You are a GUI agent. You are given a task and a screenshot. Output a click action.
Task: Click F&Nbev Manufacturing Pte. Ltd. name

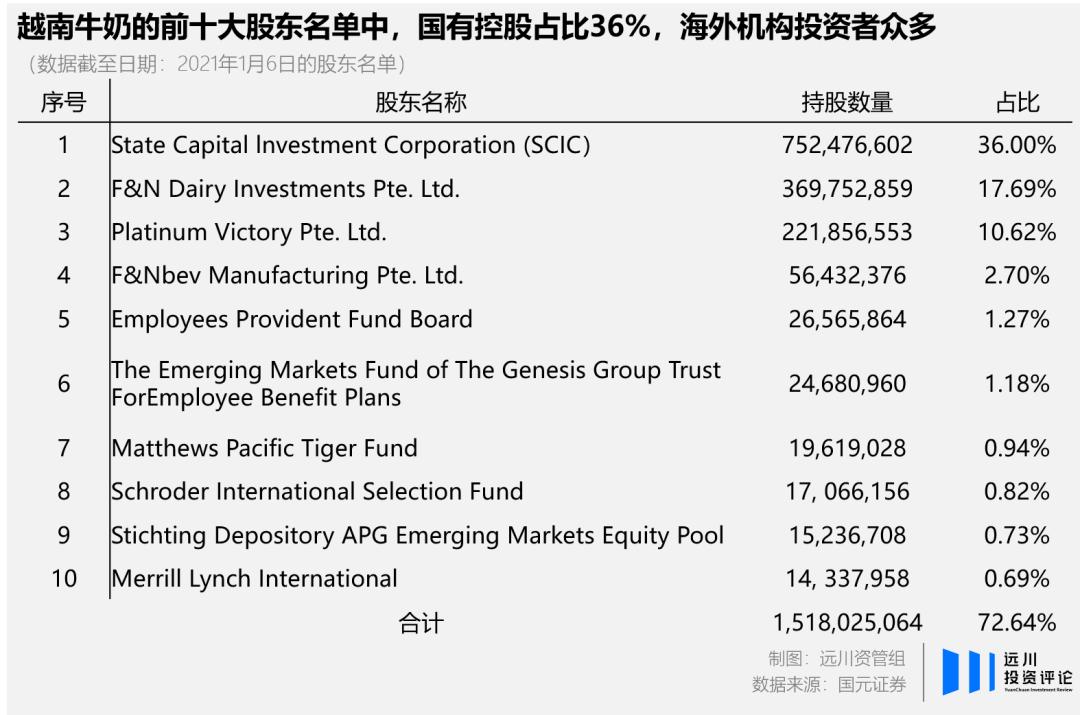(288, 275)
